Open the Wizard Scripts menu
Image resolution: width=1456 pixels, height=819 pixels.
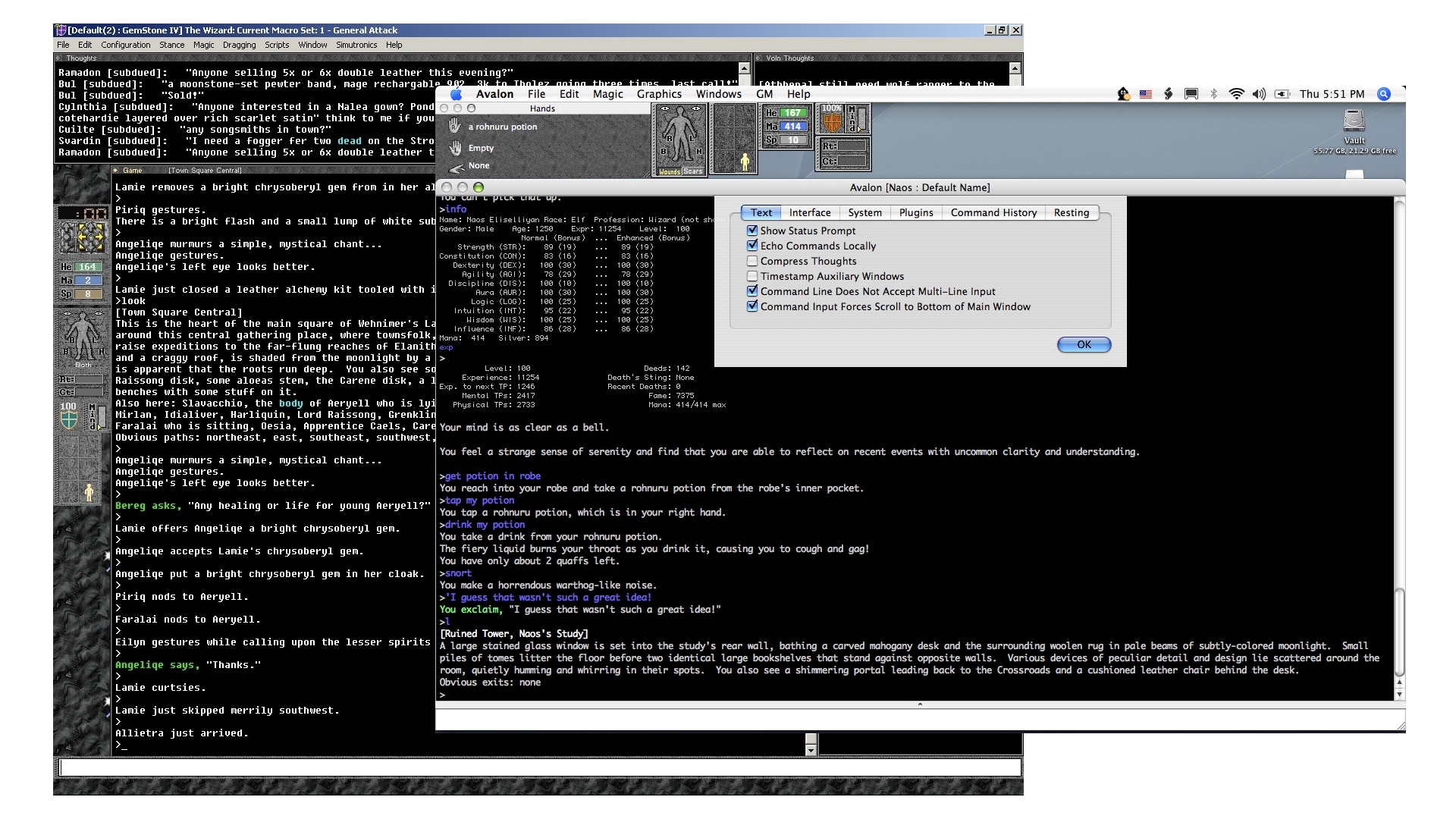(x=277, y=45)
